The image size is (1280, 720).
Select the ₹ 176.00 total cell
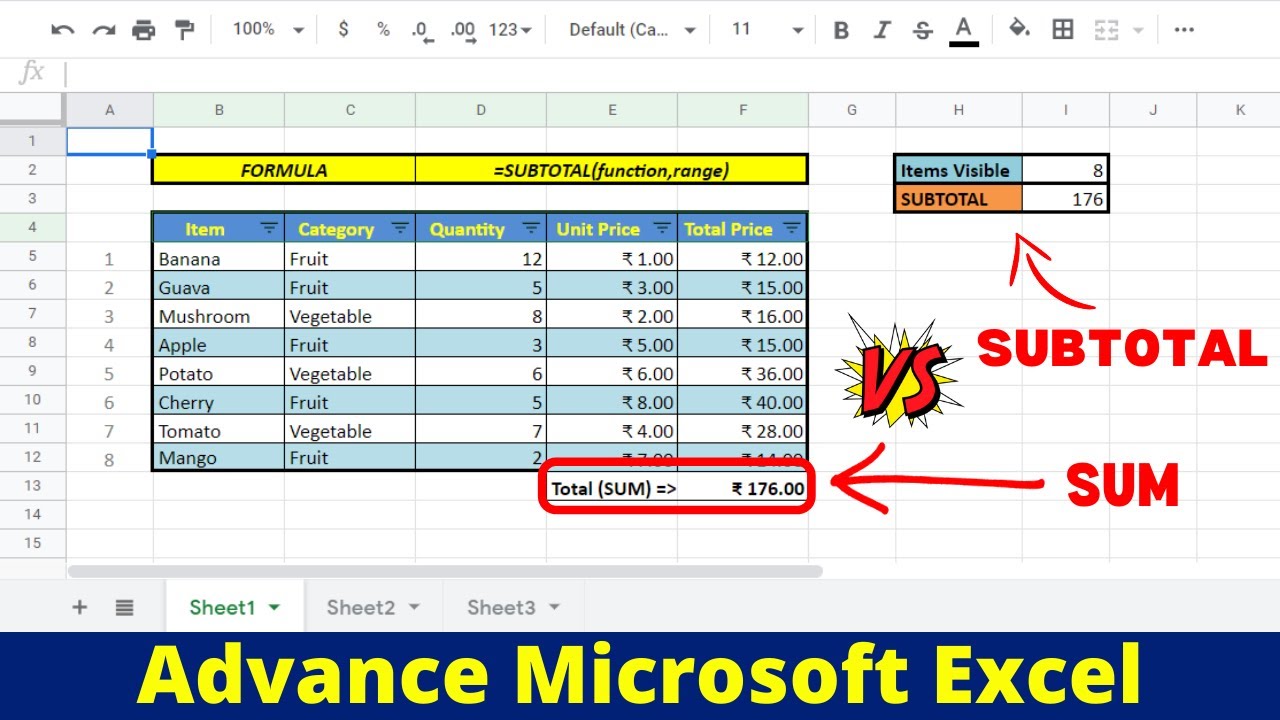[742, 489]
